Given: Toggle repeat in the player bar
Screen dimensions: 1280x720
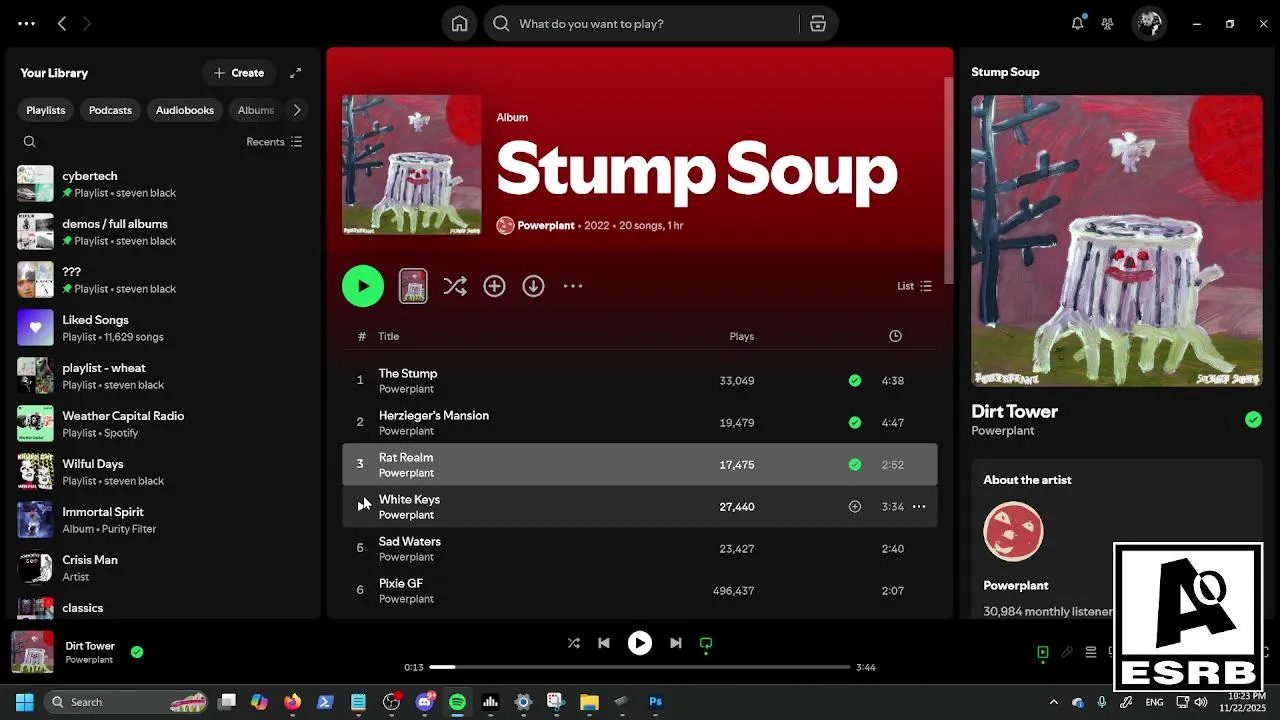Looking at the screenshot, I should point(706,643).
